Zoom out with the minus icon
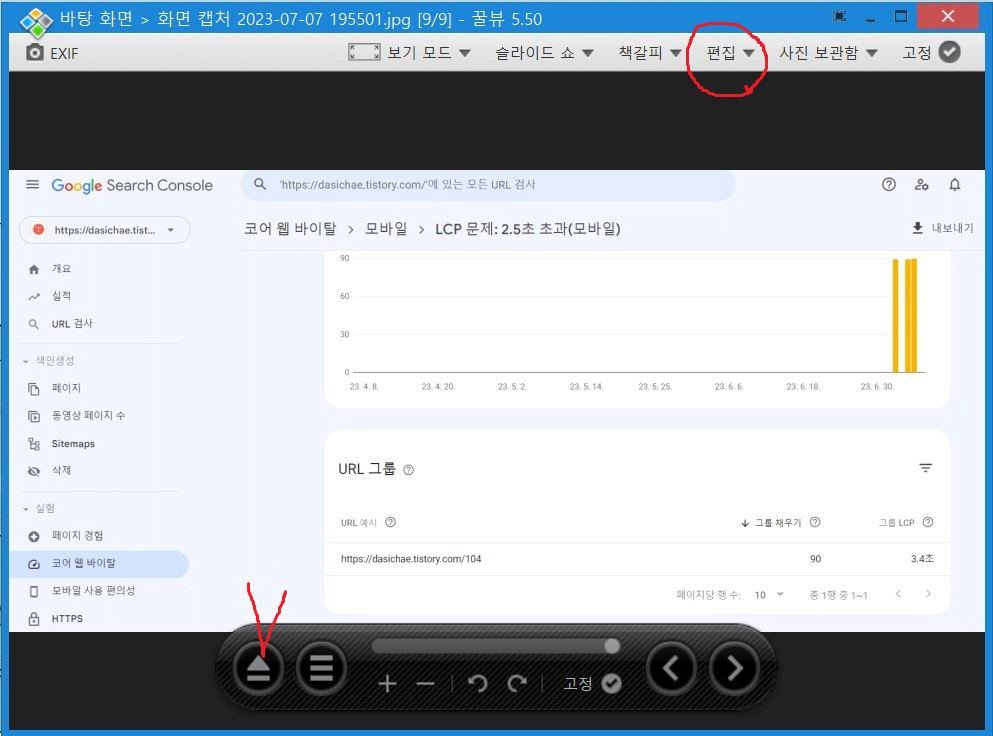This screenshot has height=736, width=993. (x=425, y=683)
